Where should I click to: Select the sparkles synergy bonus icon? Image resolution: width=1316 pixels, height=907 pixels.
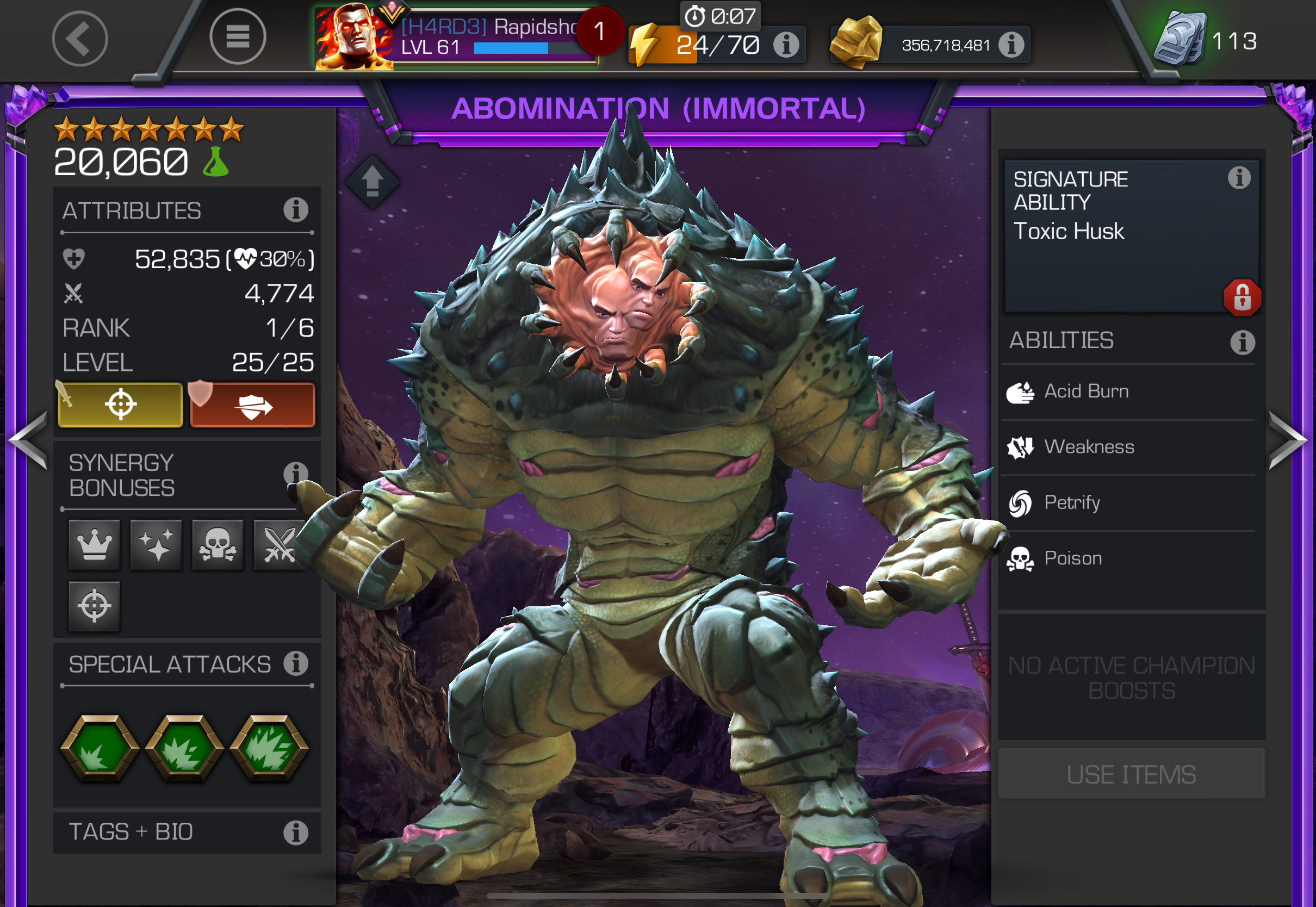point(156,544)
